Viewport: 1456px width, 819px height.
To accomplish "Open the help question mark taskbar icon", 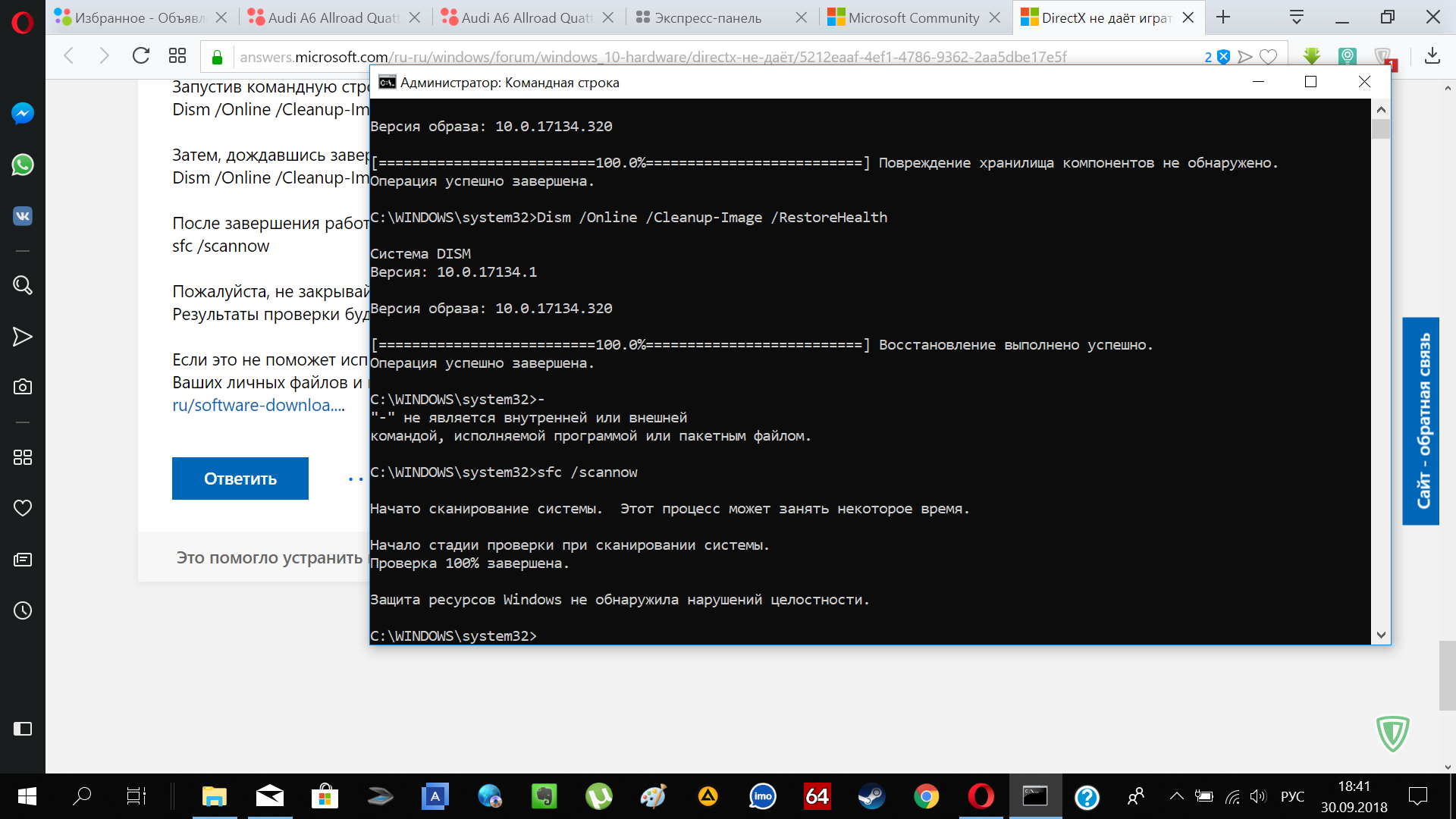I will coord(1087,796).
